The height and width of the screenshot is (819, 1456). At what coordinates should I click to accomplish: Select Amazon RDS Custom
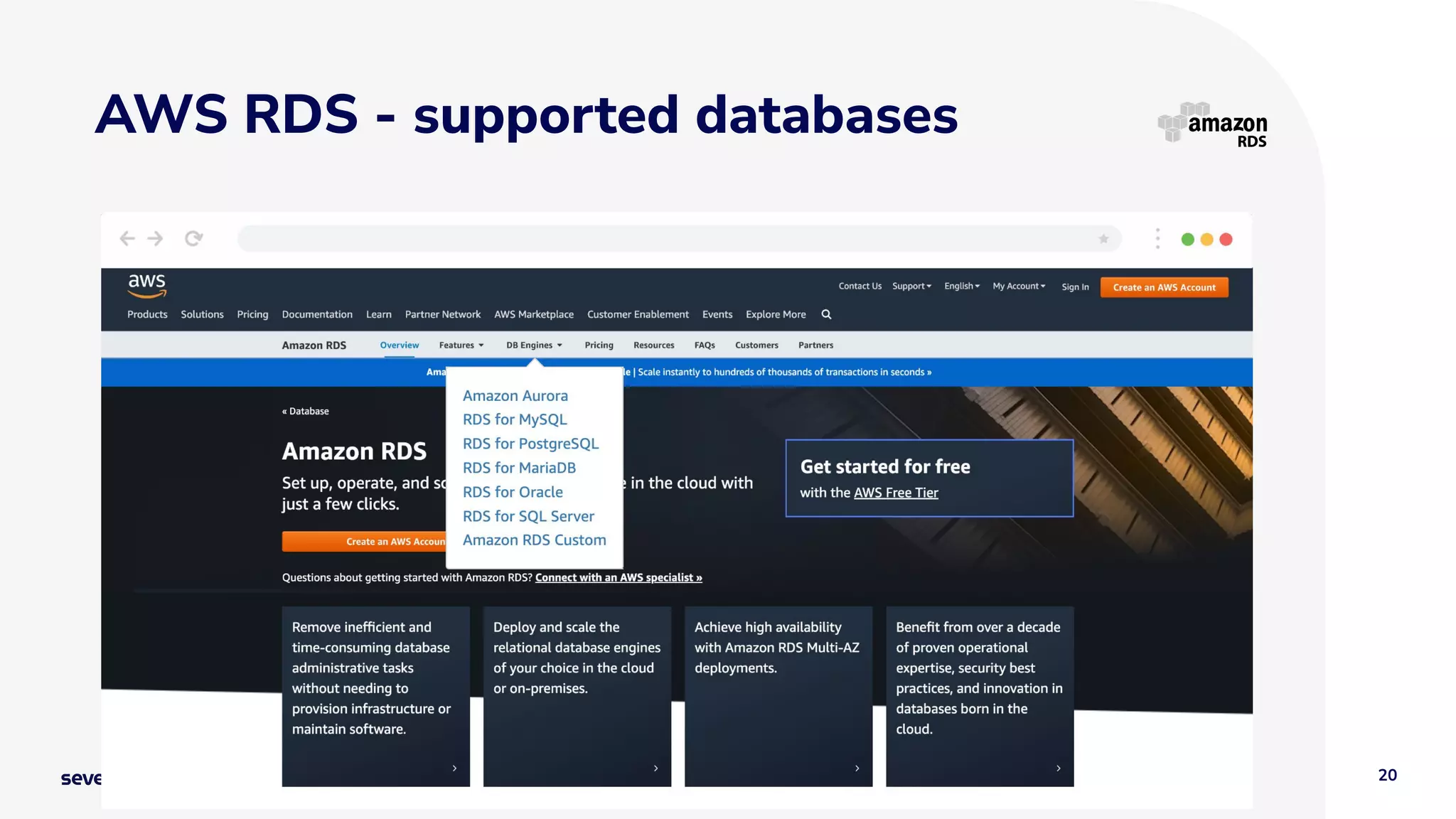pyautogui.click(x=535, y=541)
